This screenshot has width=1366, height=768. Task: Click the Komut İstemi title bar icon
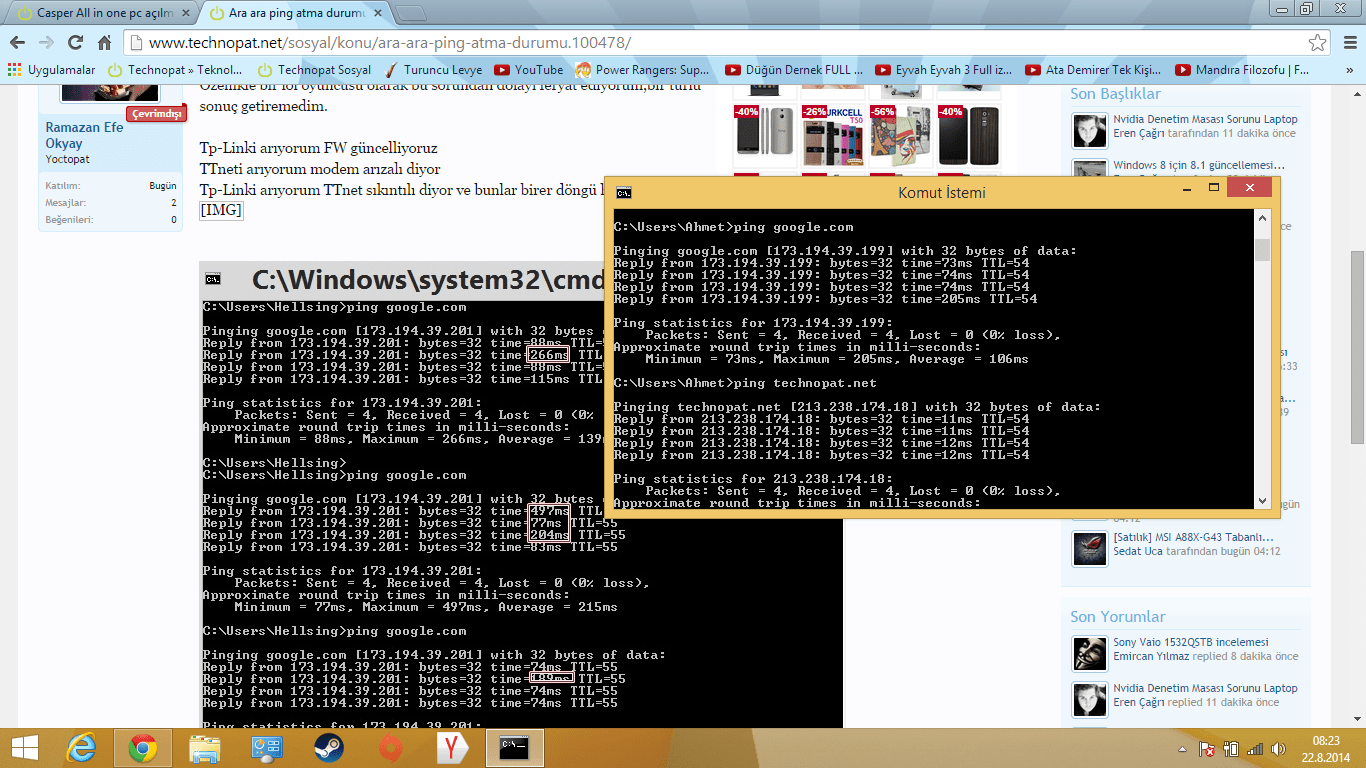[x=623, y=193]
